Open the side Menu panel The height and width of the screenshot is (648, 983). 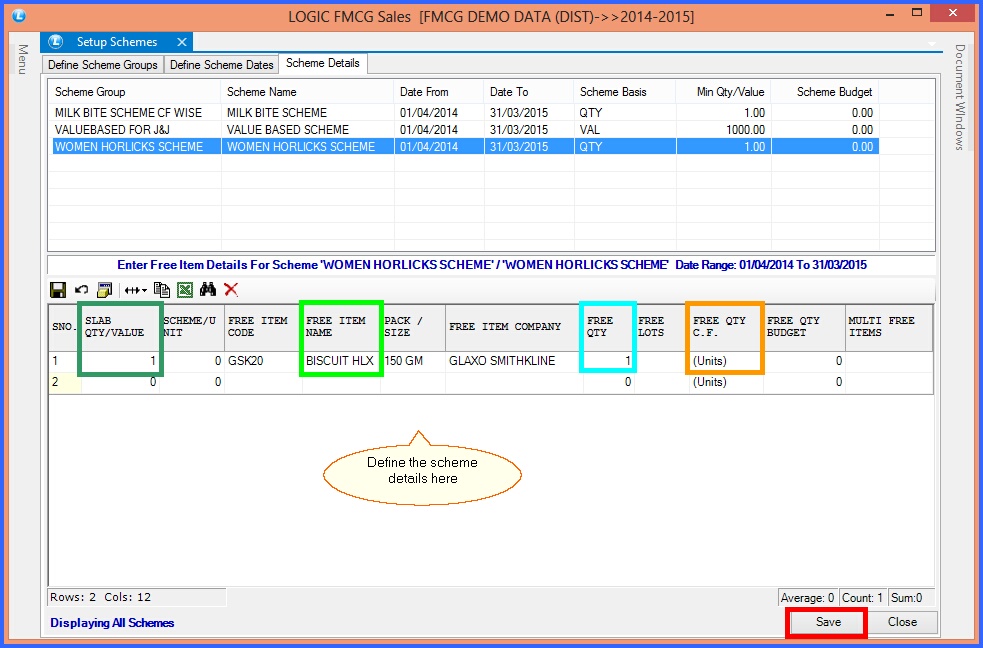[23, 60]
